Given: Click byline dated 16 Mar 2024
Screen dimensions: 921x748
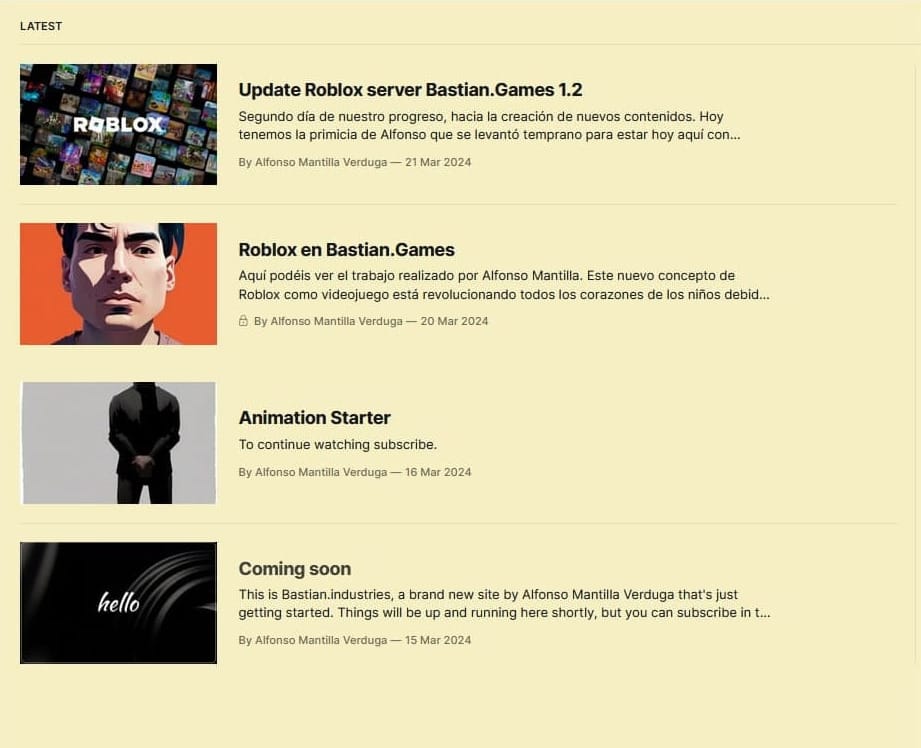Looking at the screenshot, I should (x=355, y=472).
